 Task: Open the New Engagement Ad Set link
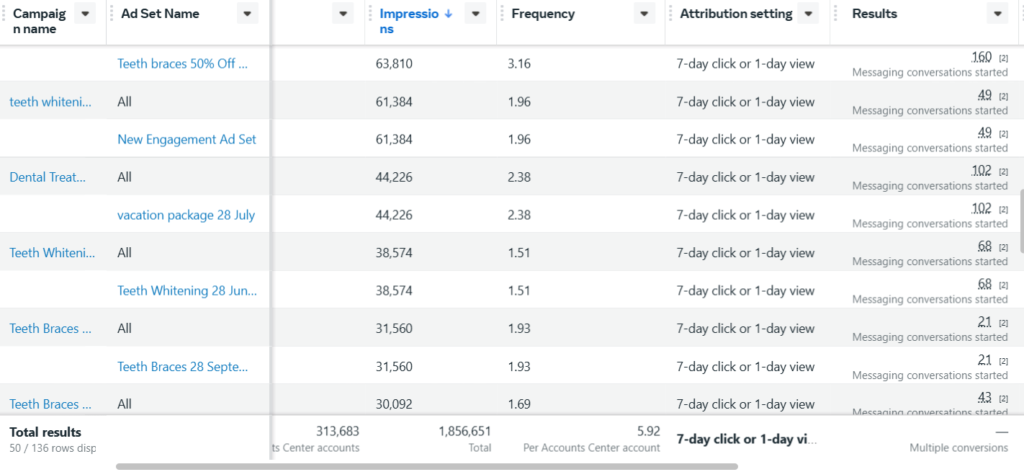186,140
